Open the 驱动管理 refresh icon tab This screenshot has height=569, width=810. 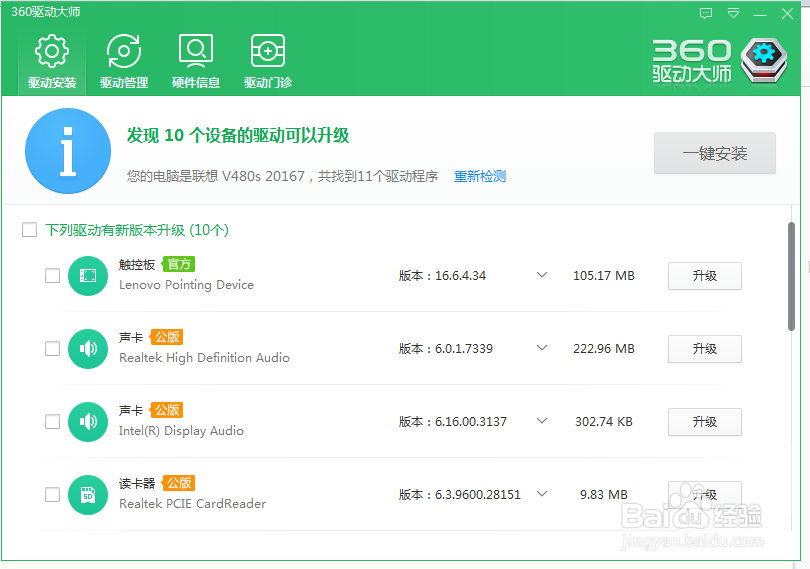pyautogui.click(x=124, y=61)
